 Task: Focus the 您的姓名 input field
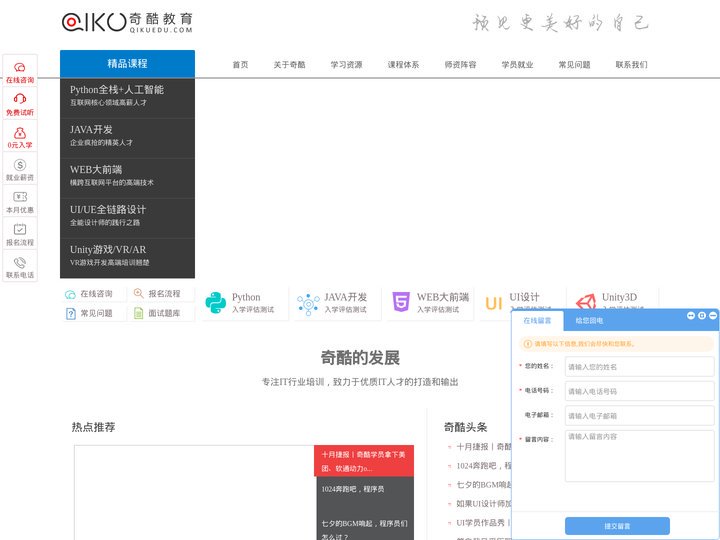[x=640, y=366]
